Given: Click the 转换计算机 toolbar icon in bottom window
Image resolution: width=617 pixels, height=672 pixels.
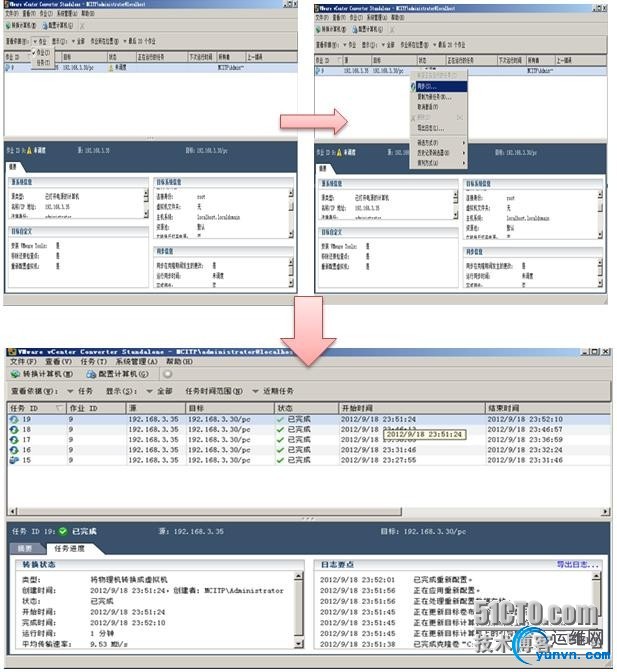Looking at the screenshot, I should coord(15,374).
